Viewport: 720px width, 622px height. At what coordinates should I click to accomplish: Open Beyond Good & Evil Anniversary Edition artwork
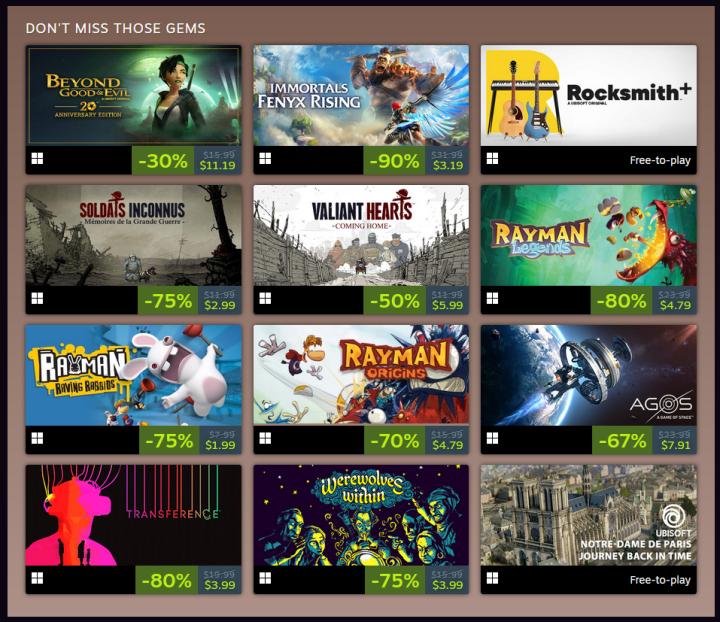click(x=133, y=95)
